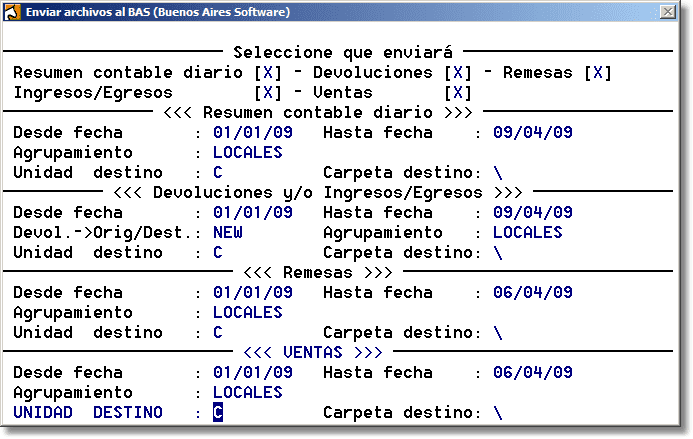Screen dimensions: 693x439
Task: Click Desde fecha in Resumen contable diario
Action: tap(253, 133)
